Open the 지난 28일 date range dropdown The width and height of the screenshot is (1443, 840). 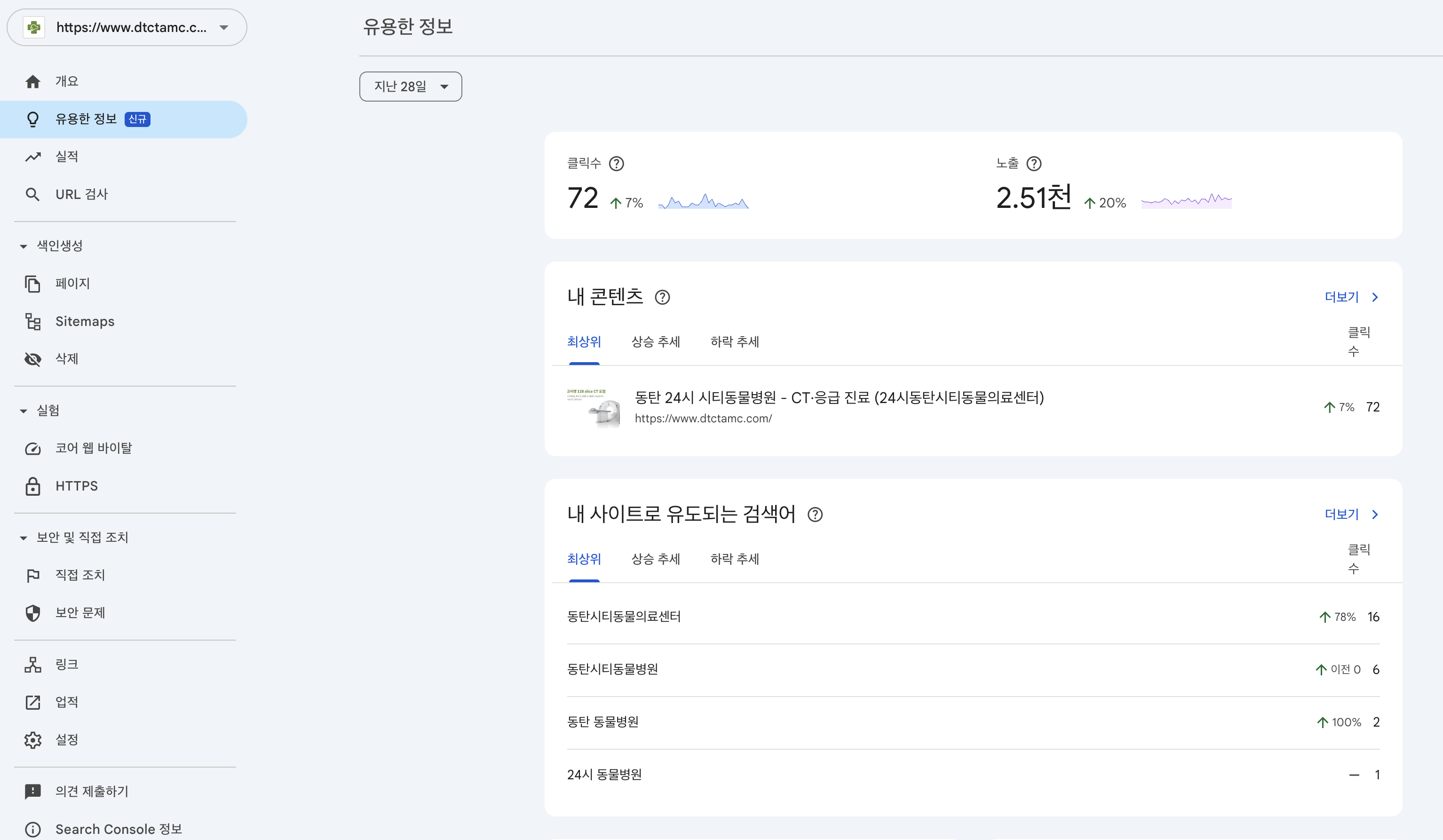coord(410,87)
